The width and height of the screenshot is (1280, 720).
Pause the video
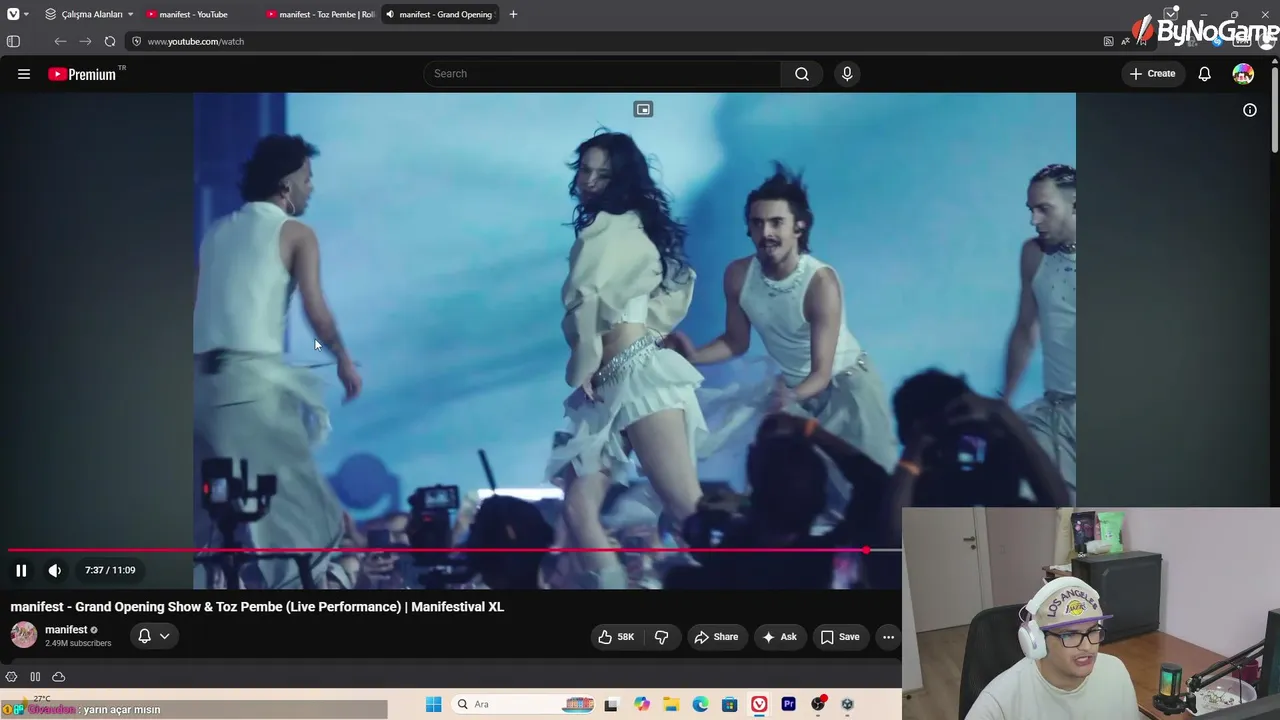21,570
